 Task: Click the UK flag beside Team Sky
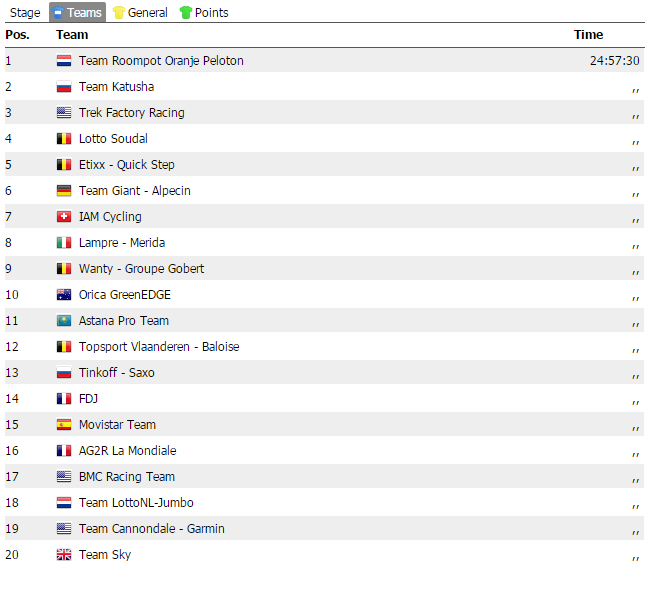pyautogui.click(x=64, y=555)
